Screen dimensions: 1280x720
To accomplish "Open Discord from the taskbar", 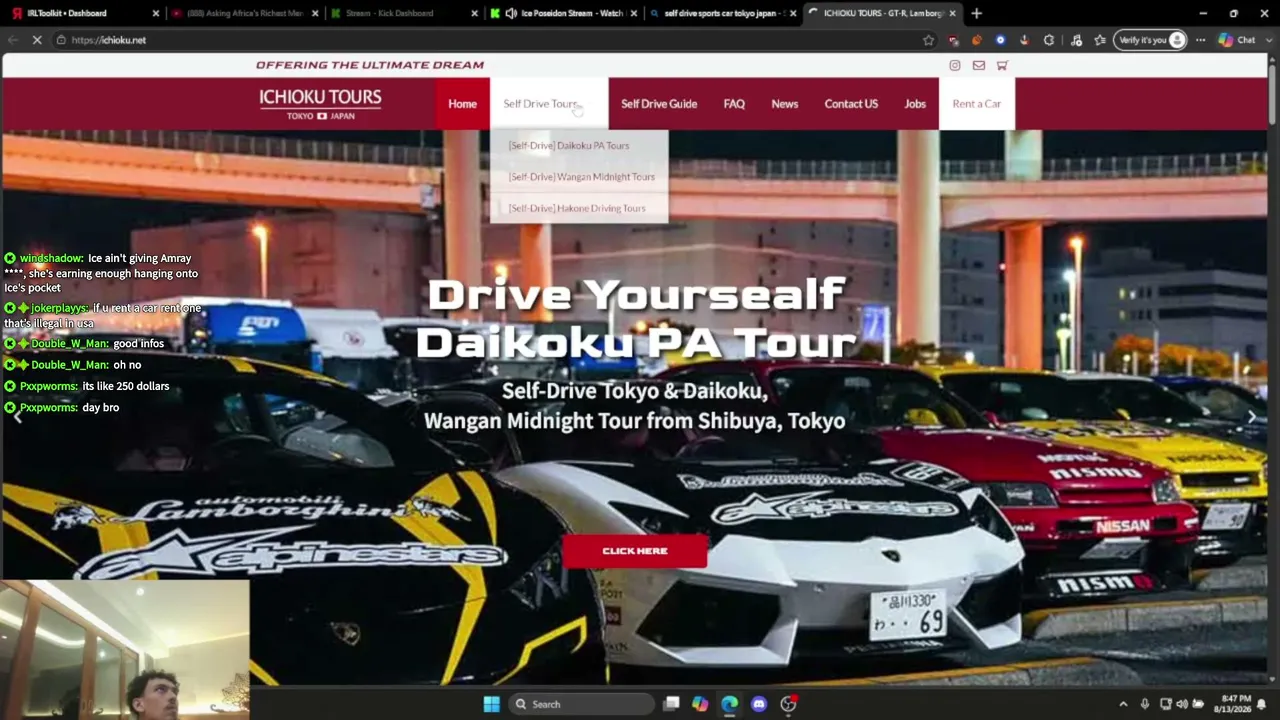I will pyautogui.click(x=759, y=704).
